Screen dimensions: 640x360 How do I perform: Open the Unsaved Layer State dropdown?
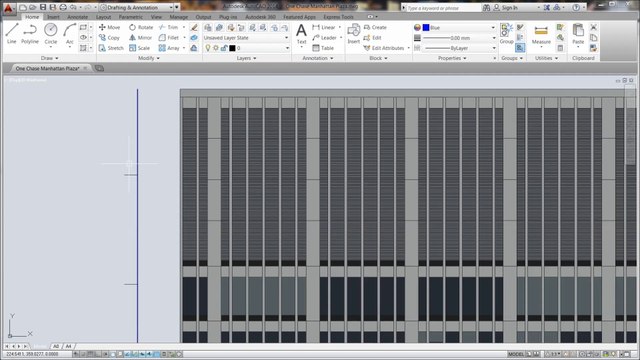click(x=246, y=38)
